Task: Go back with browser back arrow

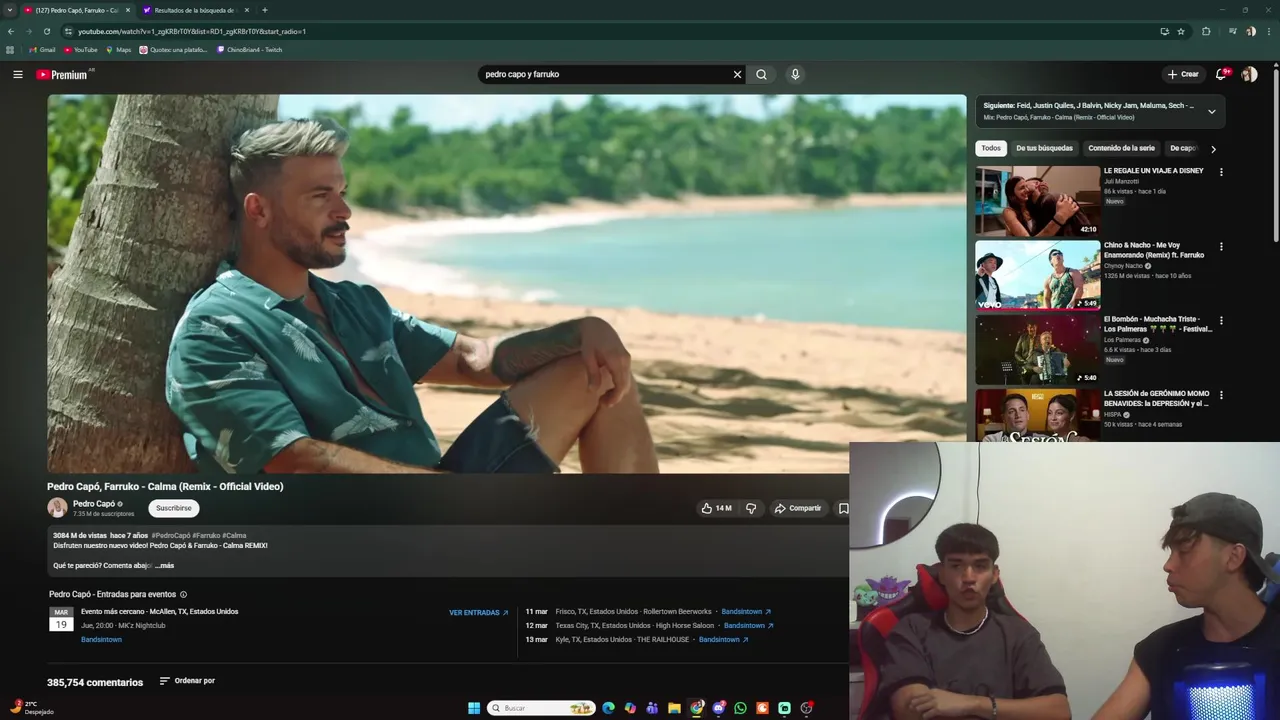Action: pyautogui.click(x=11, y=31)
